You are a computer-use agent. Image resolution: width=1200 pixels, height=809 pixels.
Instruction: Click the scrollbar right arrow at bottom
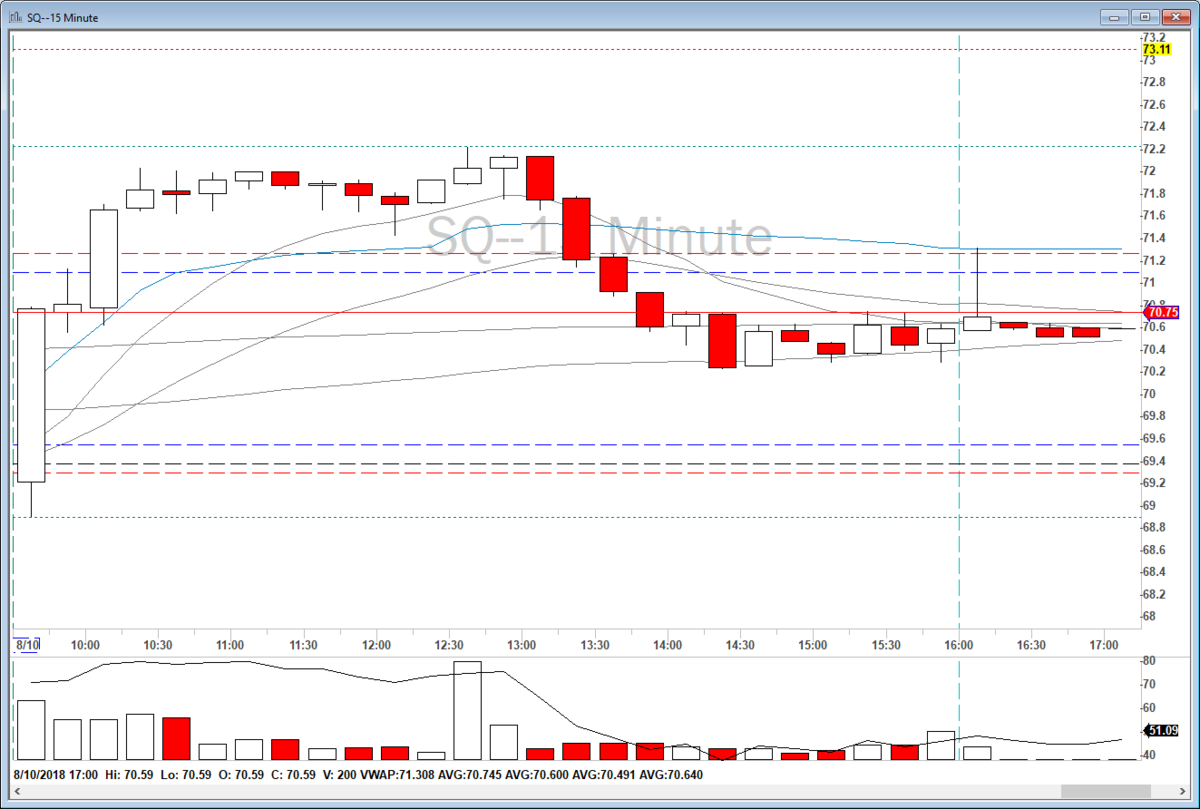1184,792
